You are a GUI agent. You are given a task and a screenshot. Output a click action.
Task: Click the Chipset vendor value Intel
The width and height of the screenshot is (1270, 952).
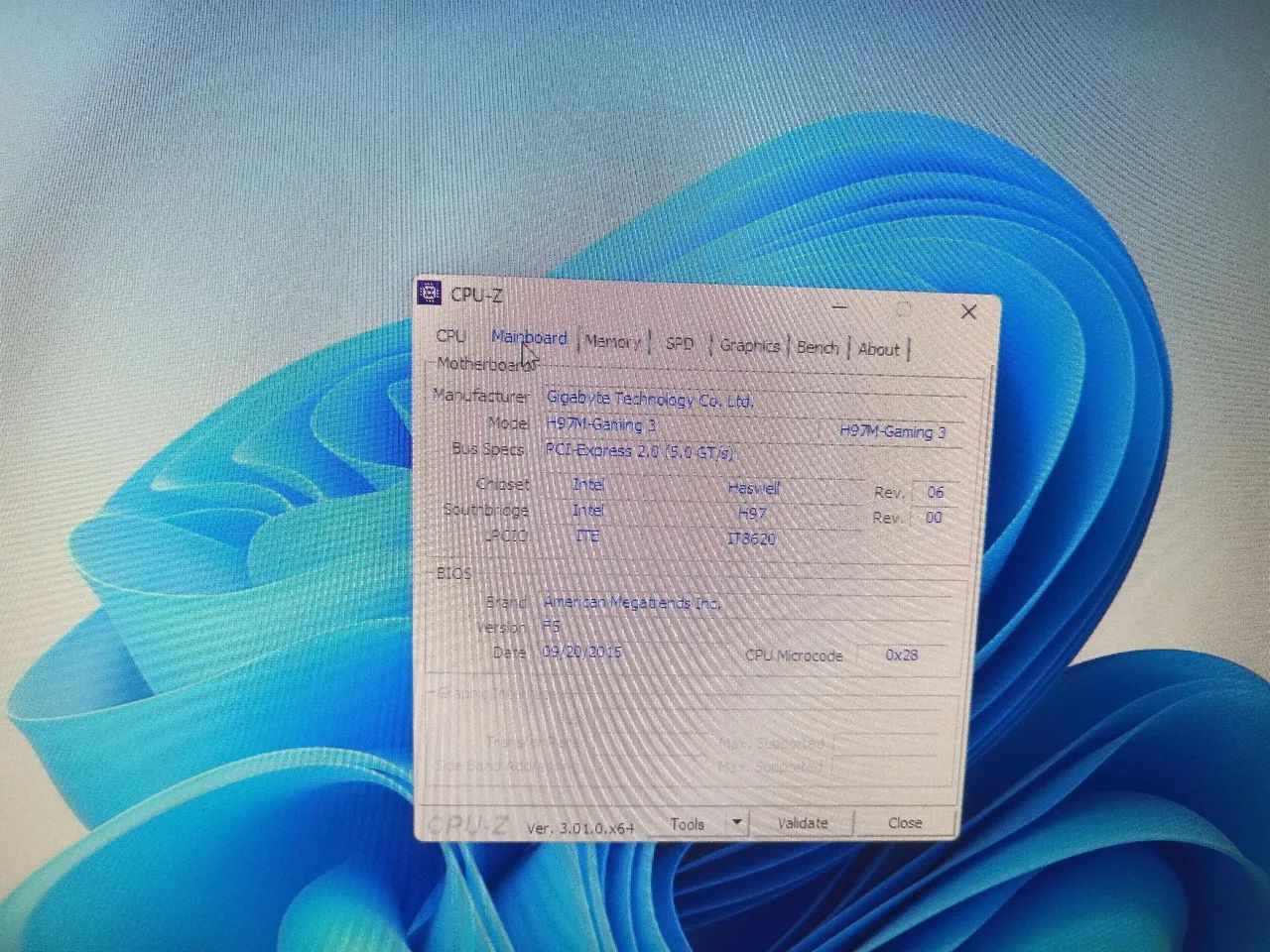(x=588, y=484)
